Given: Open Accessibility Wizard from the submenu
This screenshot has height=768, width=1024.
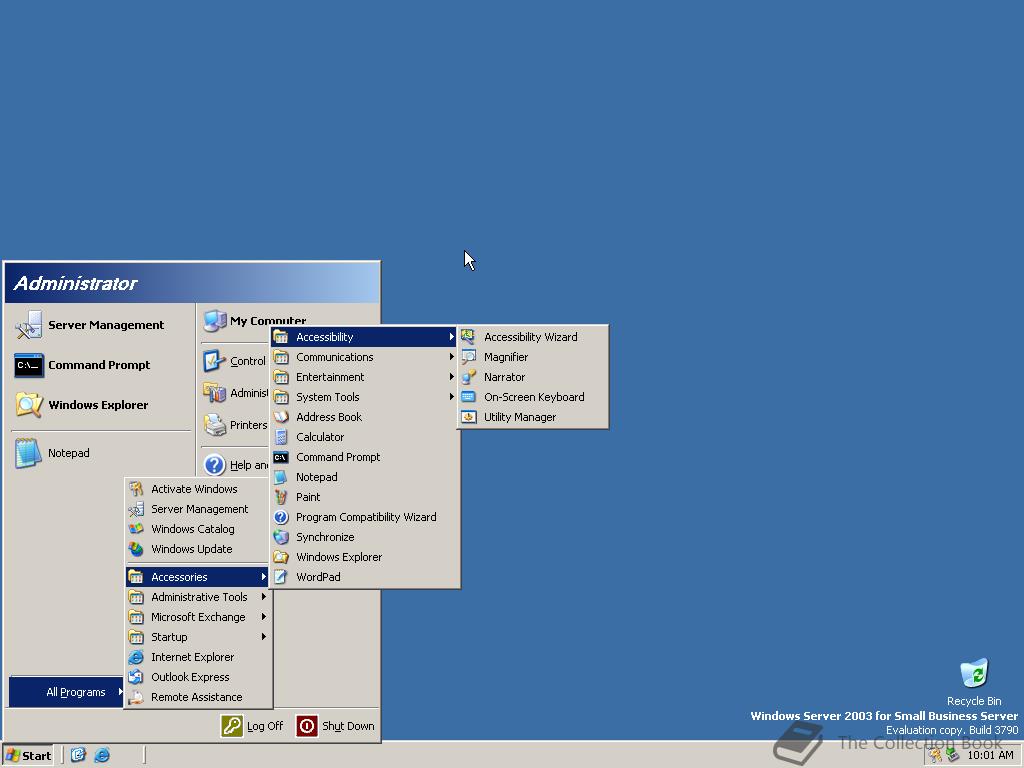Looking at the screenshot, I should point(533,337).
